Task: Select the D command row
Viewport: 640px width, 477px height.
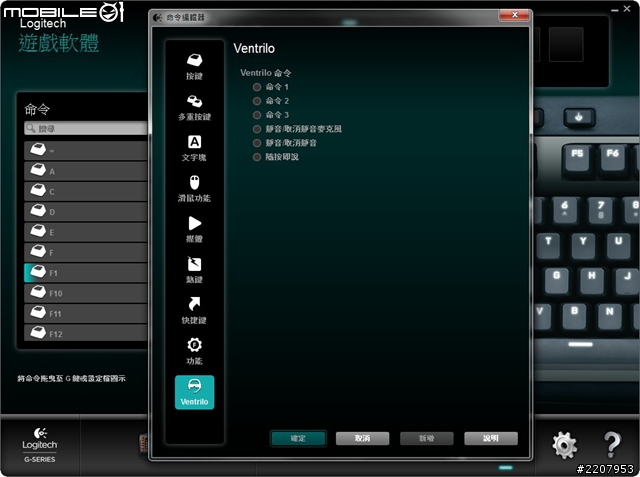Action: click(x=86, y=212)
